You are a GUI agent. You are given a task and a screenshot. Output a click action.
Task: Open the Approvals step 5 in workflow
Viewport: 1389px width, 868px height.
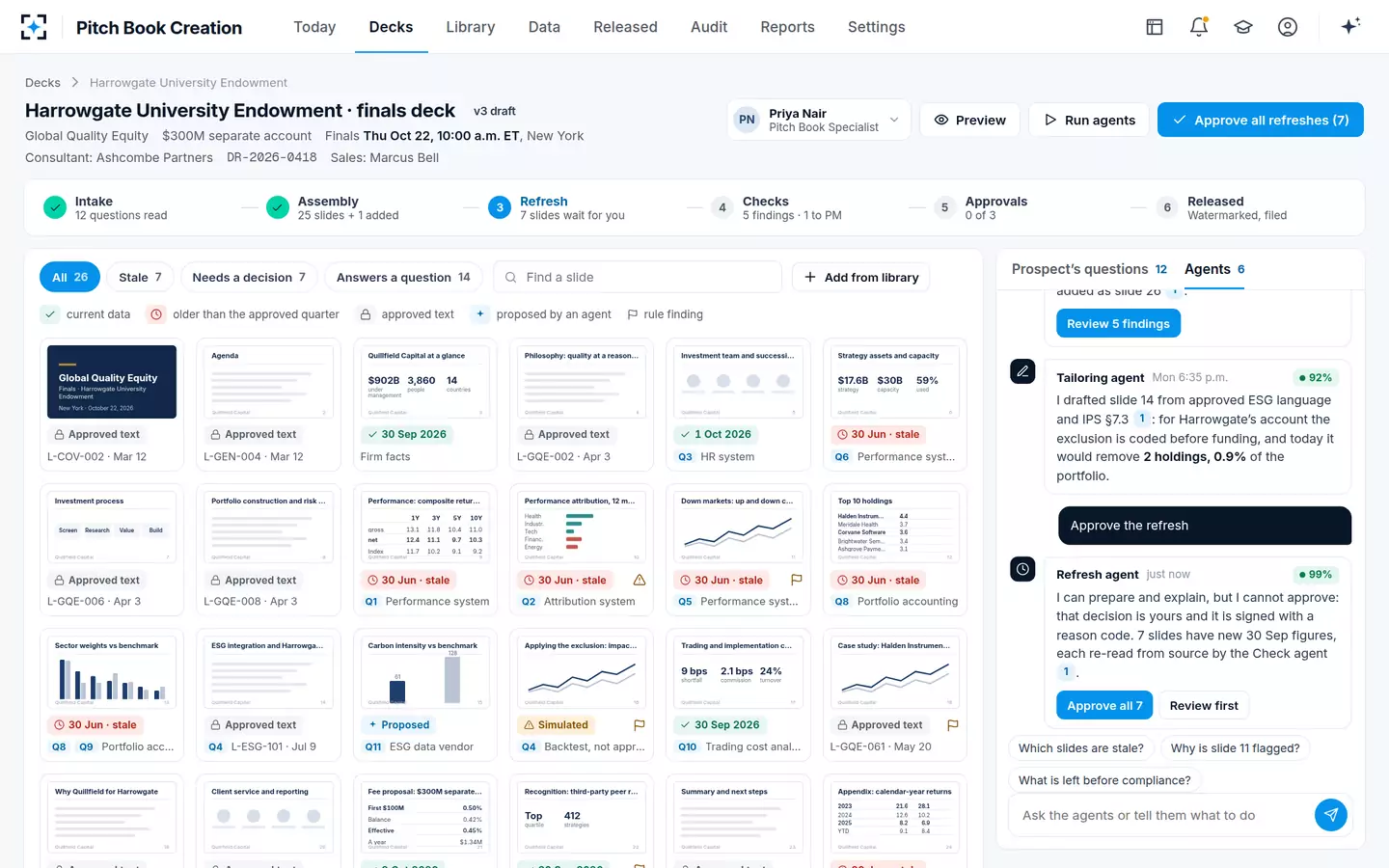980,207
